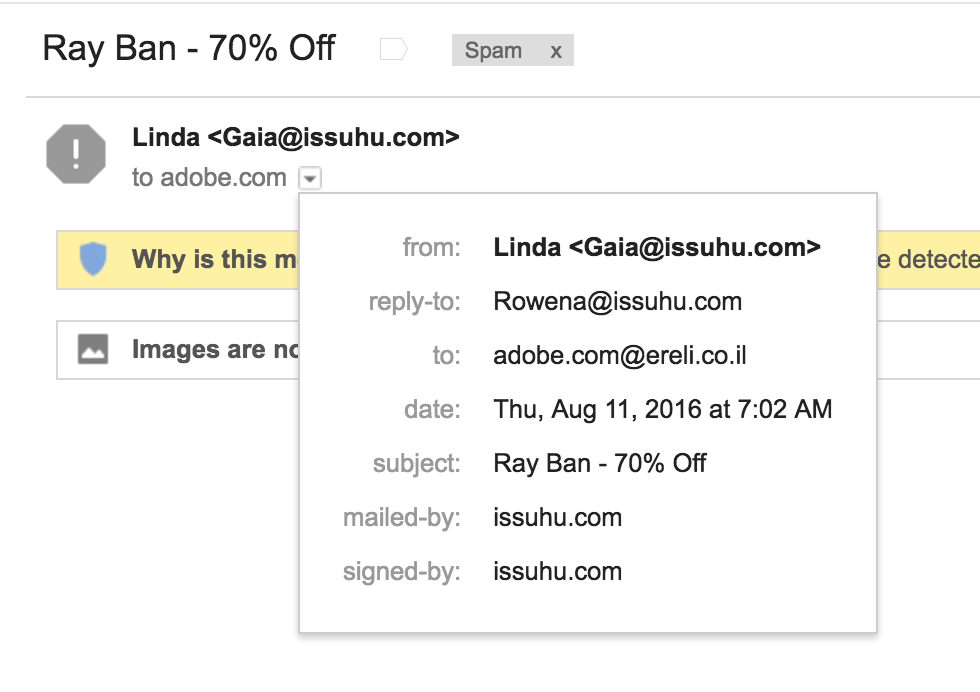
Task: Remove the Spam label with its x
Action: pyautogui.click(x=556, y=50)
